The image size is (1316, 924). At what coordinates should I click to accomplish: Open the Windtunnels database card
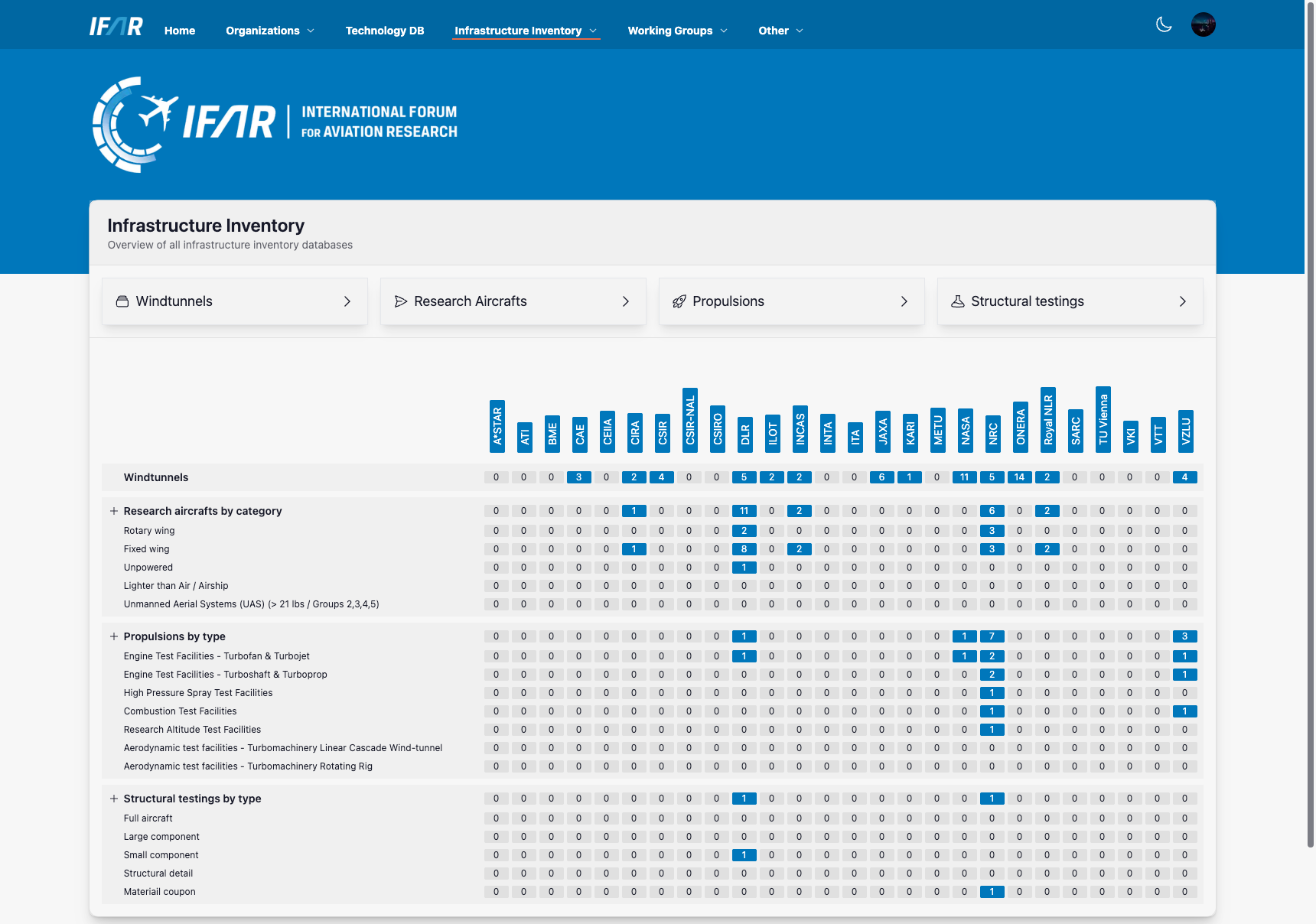pos(235,301)
